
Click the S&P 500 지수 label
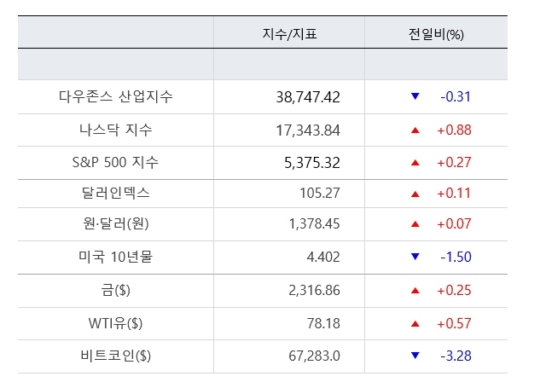(x=115, y=162)
